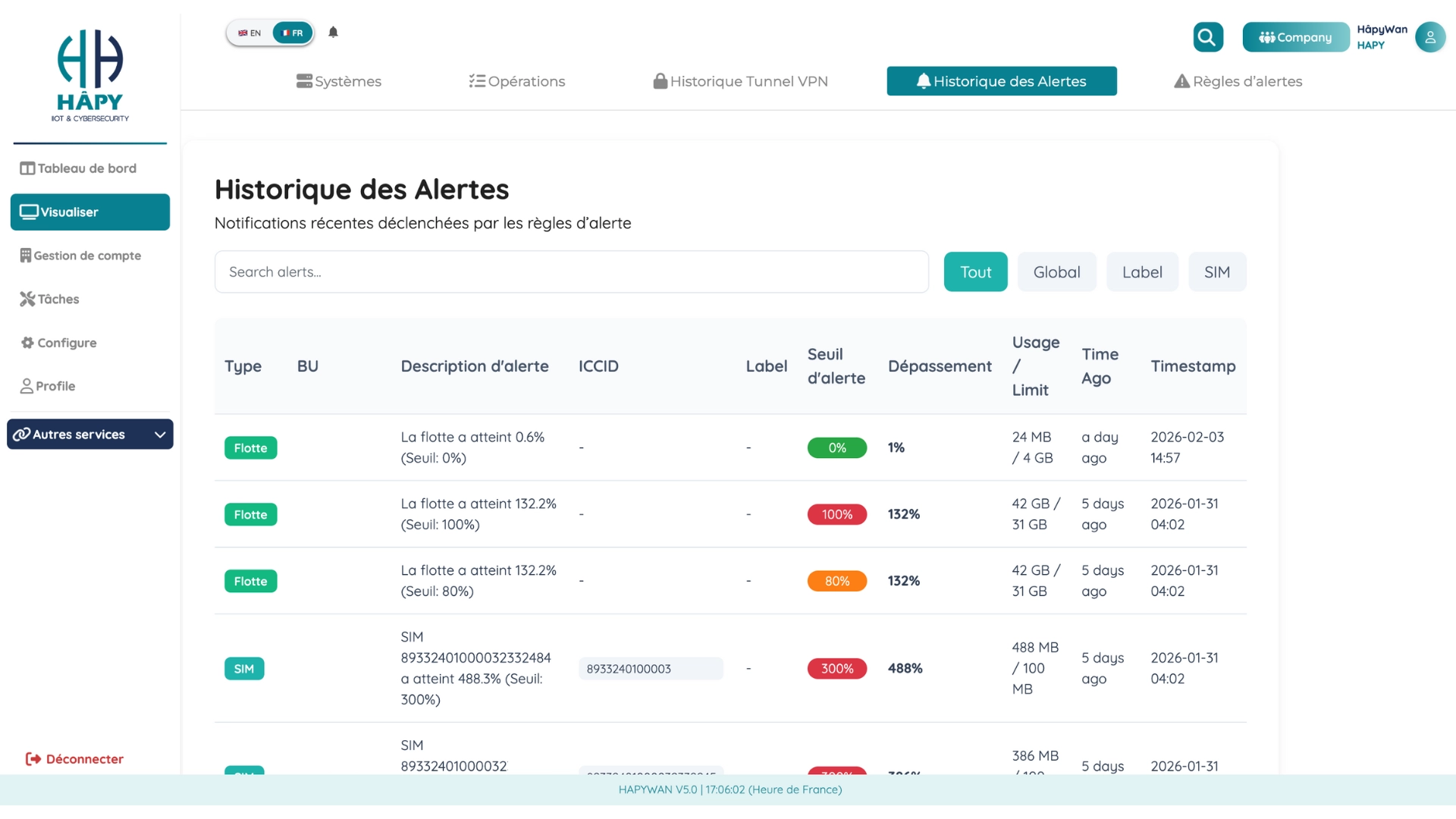Select the Profile icon in the sidebar
Screen dimensions: 1456x819
[x=27, y=386]
